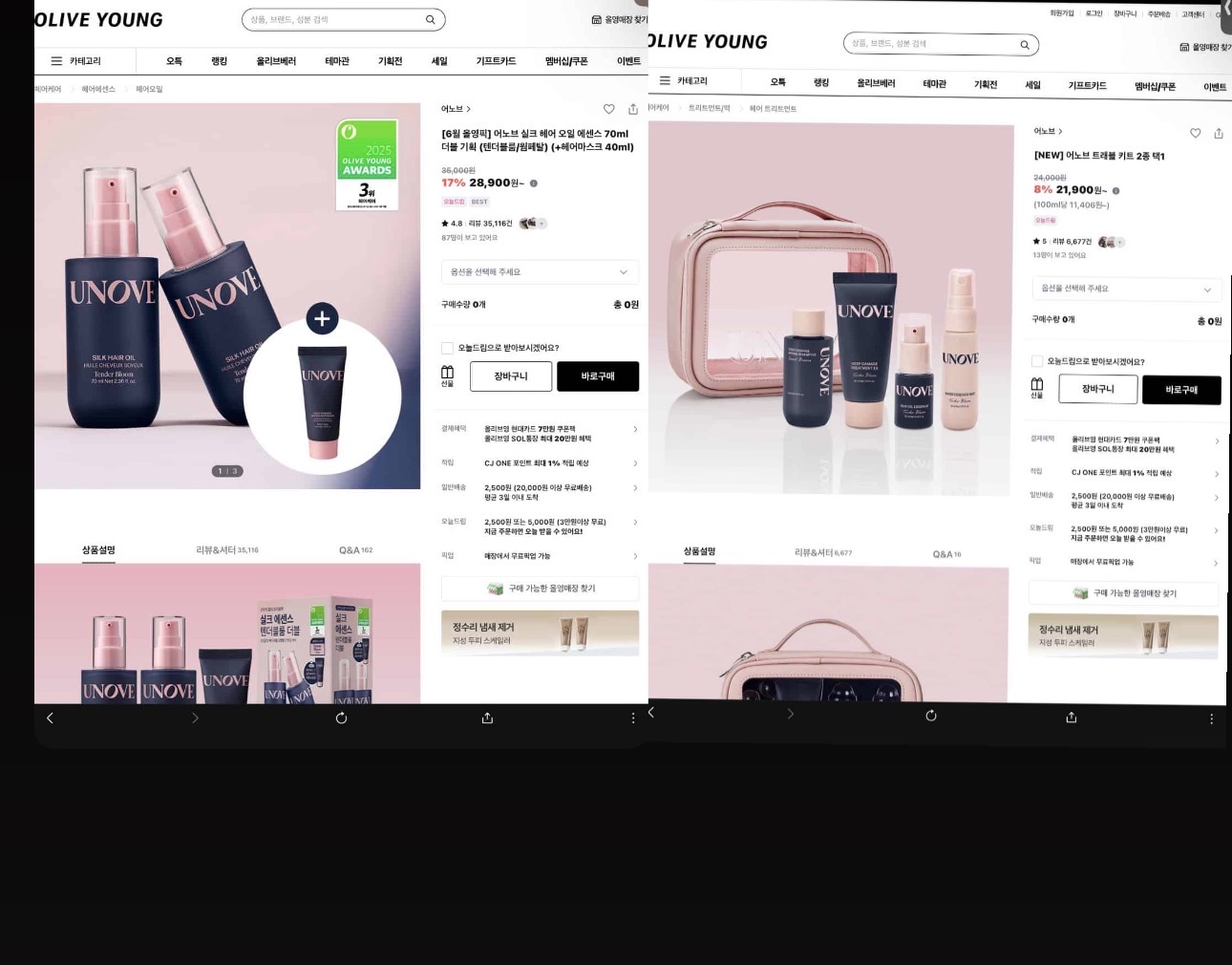Expand 픽업 row in left window
Screen dimensions: 1232x965
click(540, 556)
